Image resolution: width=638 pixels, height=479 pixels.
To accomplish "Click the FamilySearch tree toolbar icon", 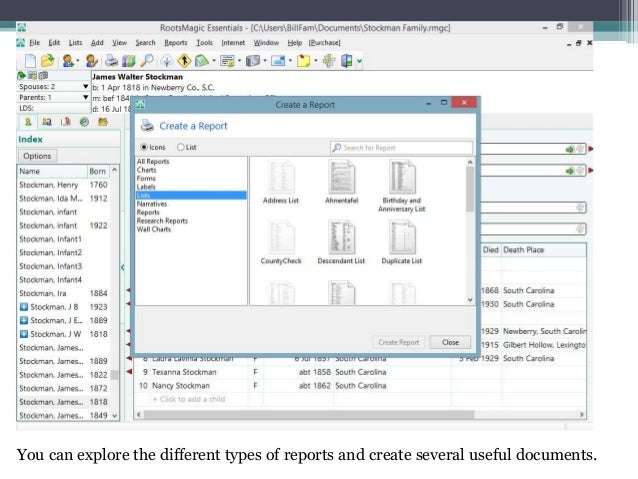I will pos(166,61).
